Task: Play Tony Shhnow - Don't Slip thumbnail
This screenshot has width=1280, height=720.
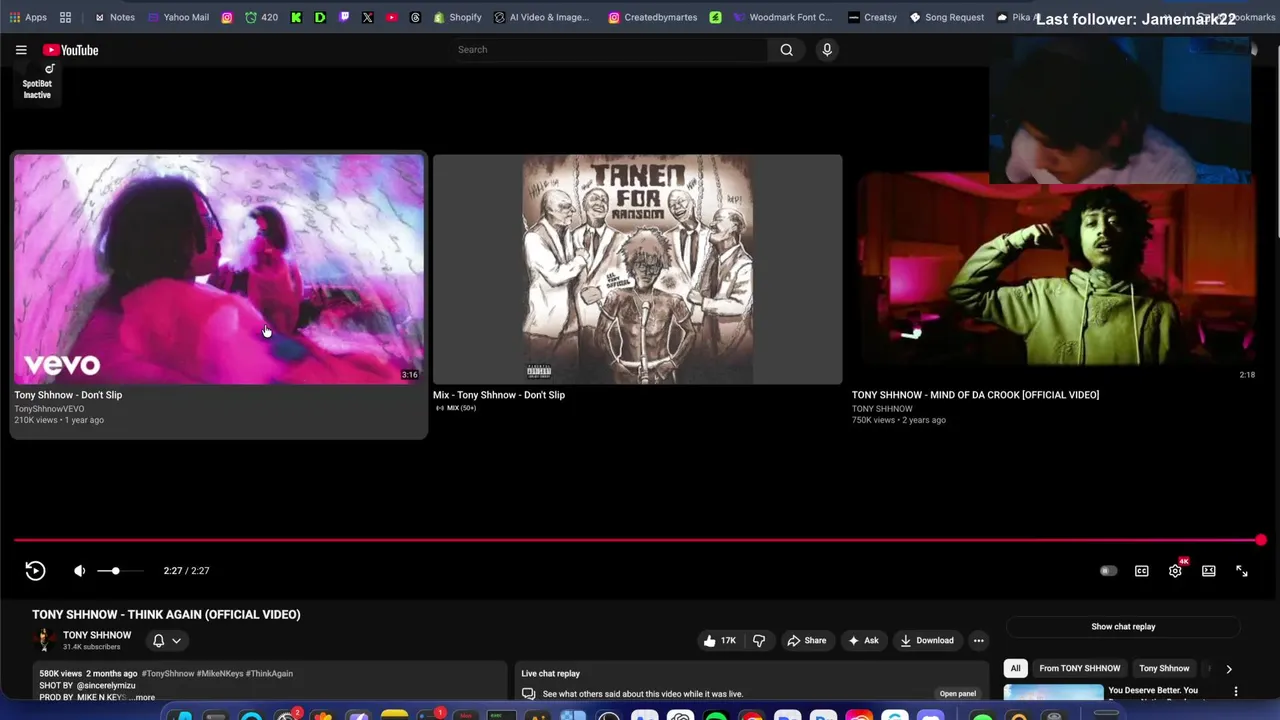Action: click(219, 269)
